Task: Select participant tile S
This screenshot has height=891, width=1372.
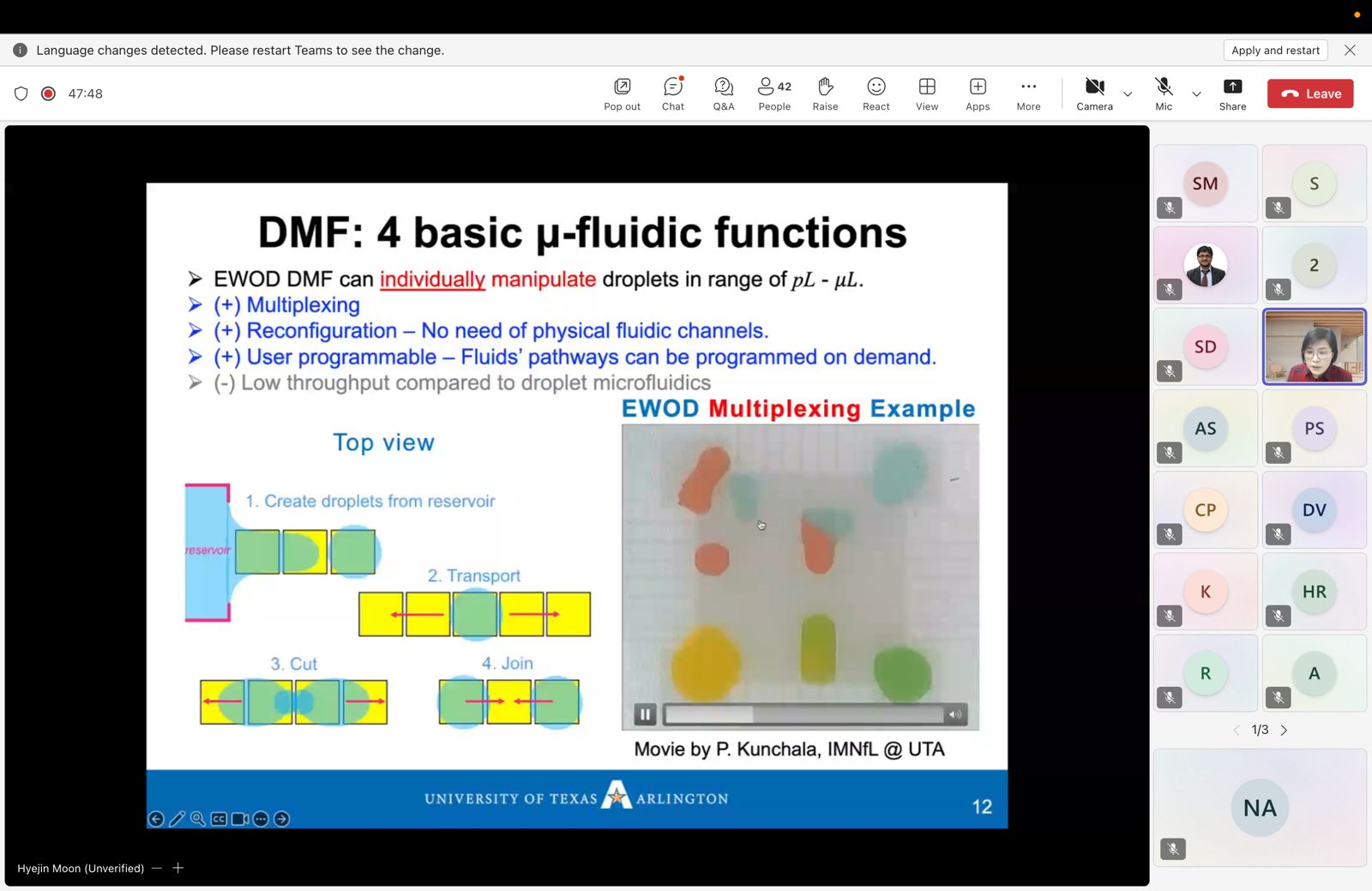Action: (1314, 184)
